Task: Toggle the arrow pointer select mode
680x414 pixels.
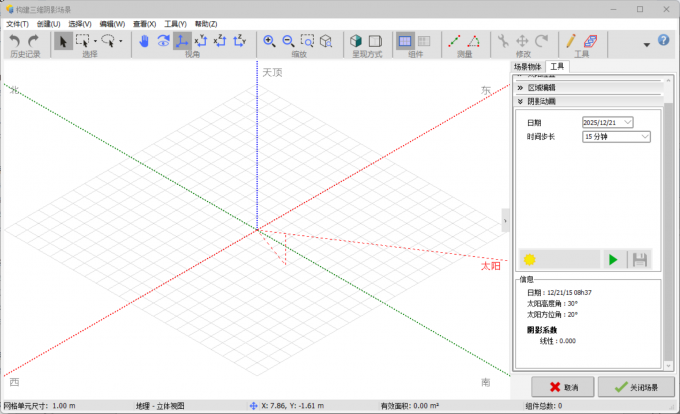Action: 63,41
